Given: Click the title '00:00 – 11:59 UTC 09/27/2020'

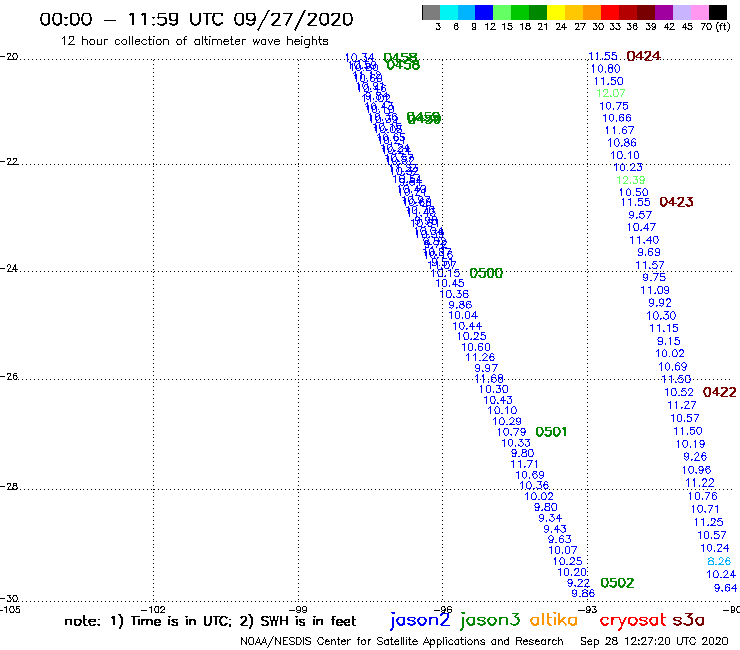Looking at the screenshot, I should coord(196,19).
